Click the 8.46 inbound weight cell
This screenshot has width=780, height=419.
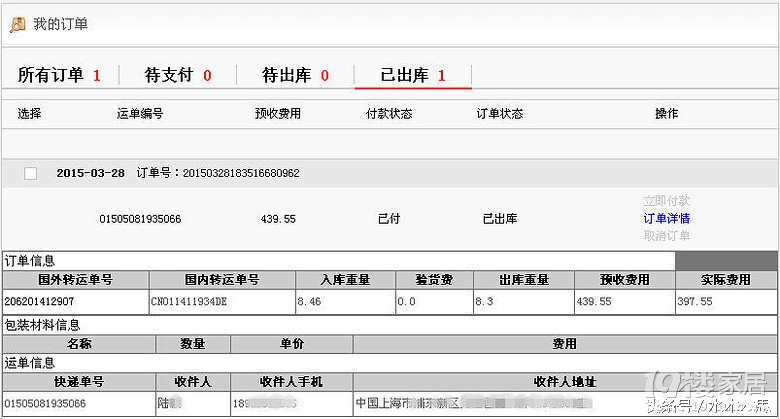[x=346, y=302]
